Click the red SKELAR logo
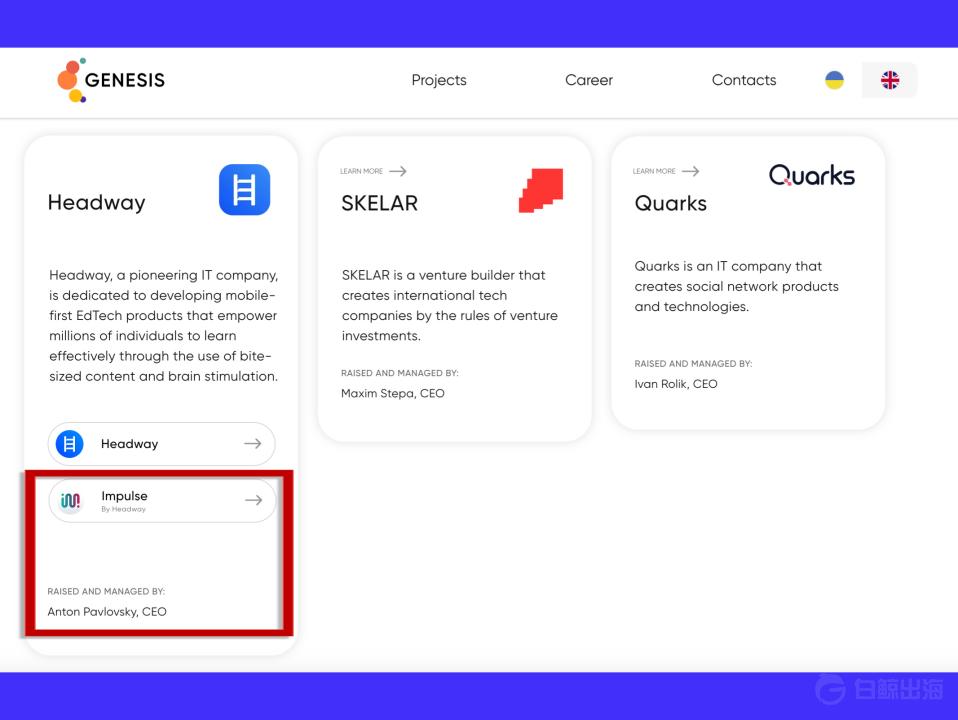Screen dimensions: 958x720 pos(541,190)
